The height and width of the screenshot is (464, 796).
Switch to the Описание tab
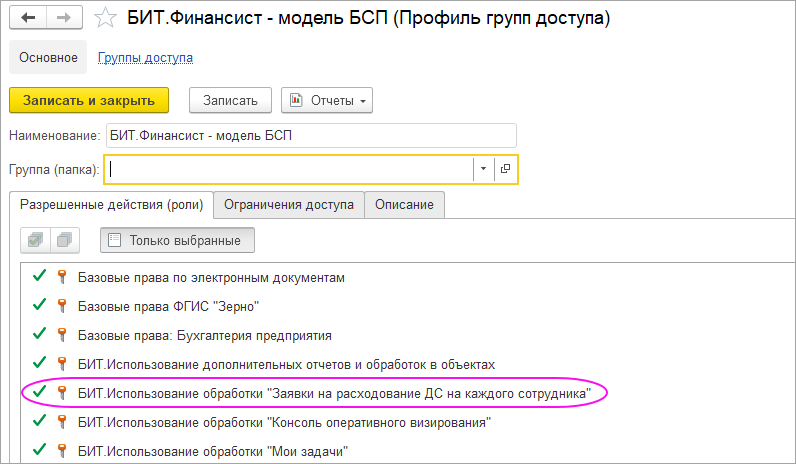click(404, 205)
